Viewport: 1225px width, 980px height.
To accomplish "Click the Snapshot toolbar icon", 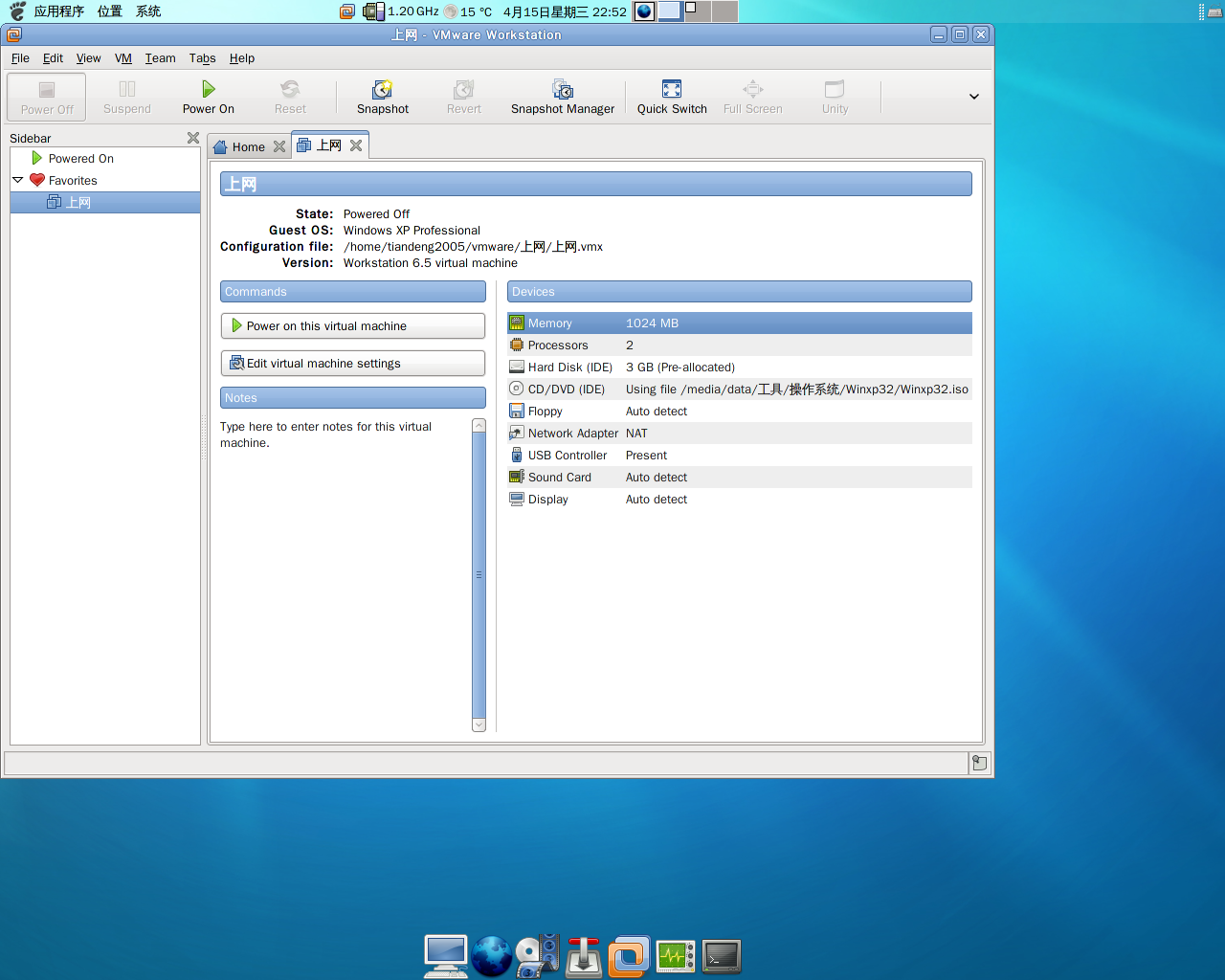I will (x=382, y=89).
